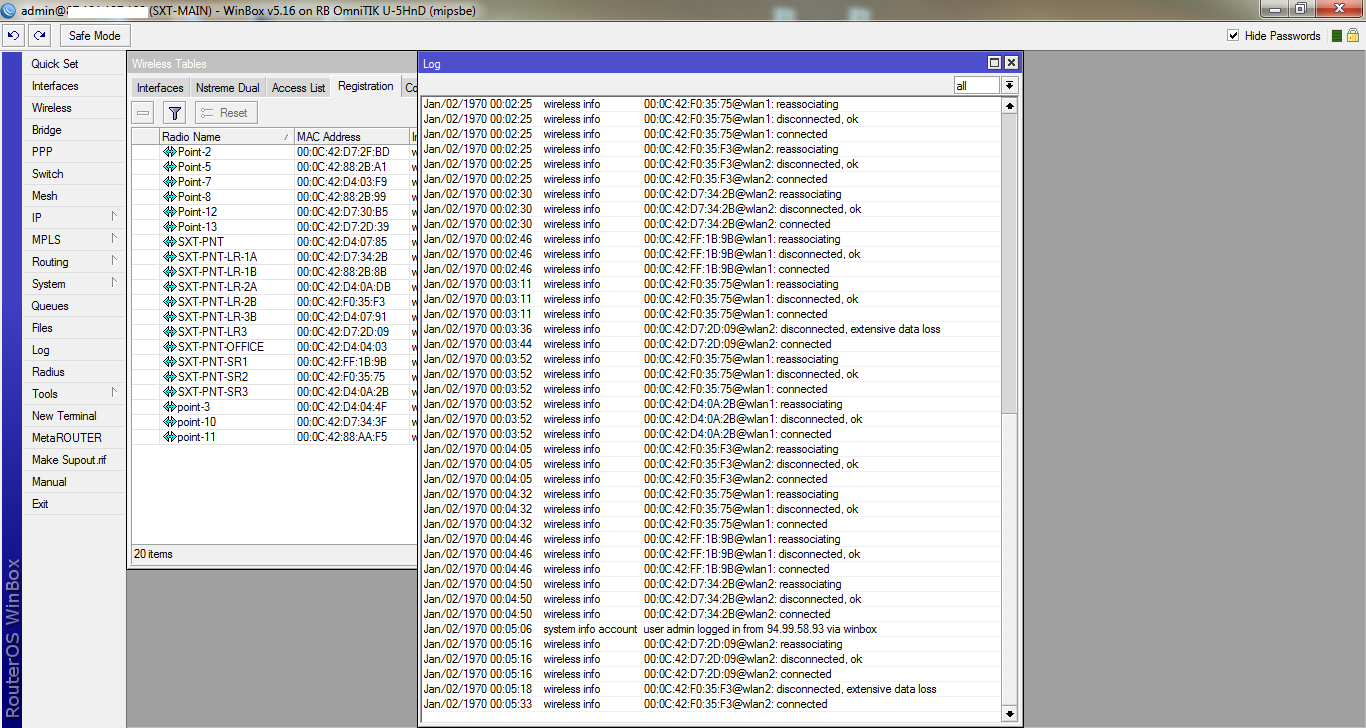Image resolution: width=1366 pixels, height=728 pixels.
Task: Open the funnel Filter icon in Wireless Tables
Action: [x=174, y=113]
